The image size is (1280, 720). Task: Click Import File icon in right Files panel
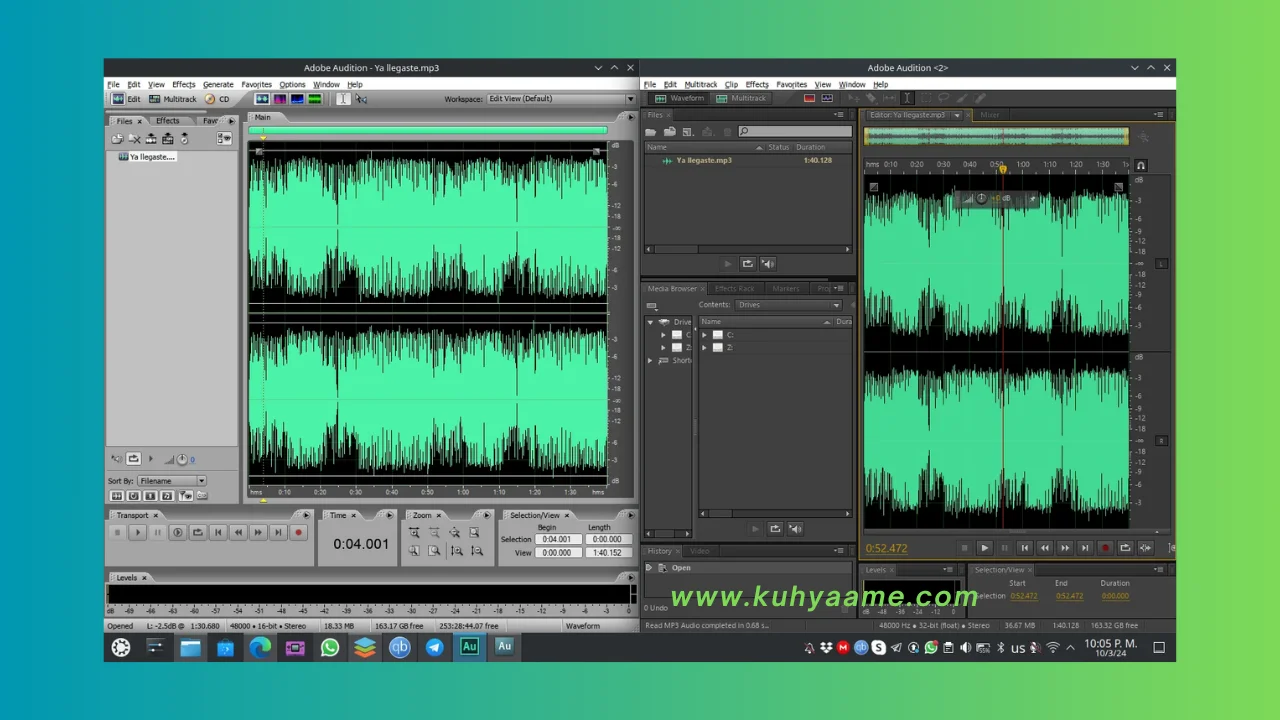pos(670,131)
